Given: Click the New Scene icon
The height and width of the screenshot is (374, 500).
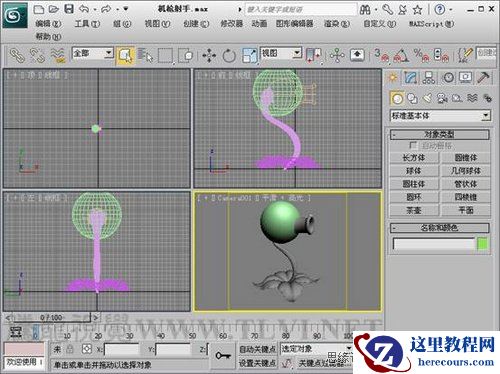Looking at the screenshot, I should pyautogui.click(x=39, y=9).
